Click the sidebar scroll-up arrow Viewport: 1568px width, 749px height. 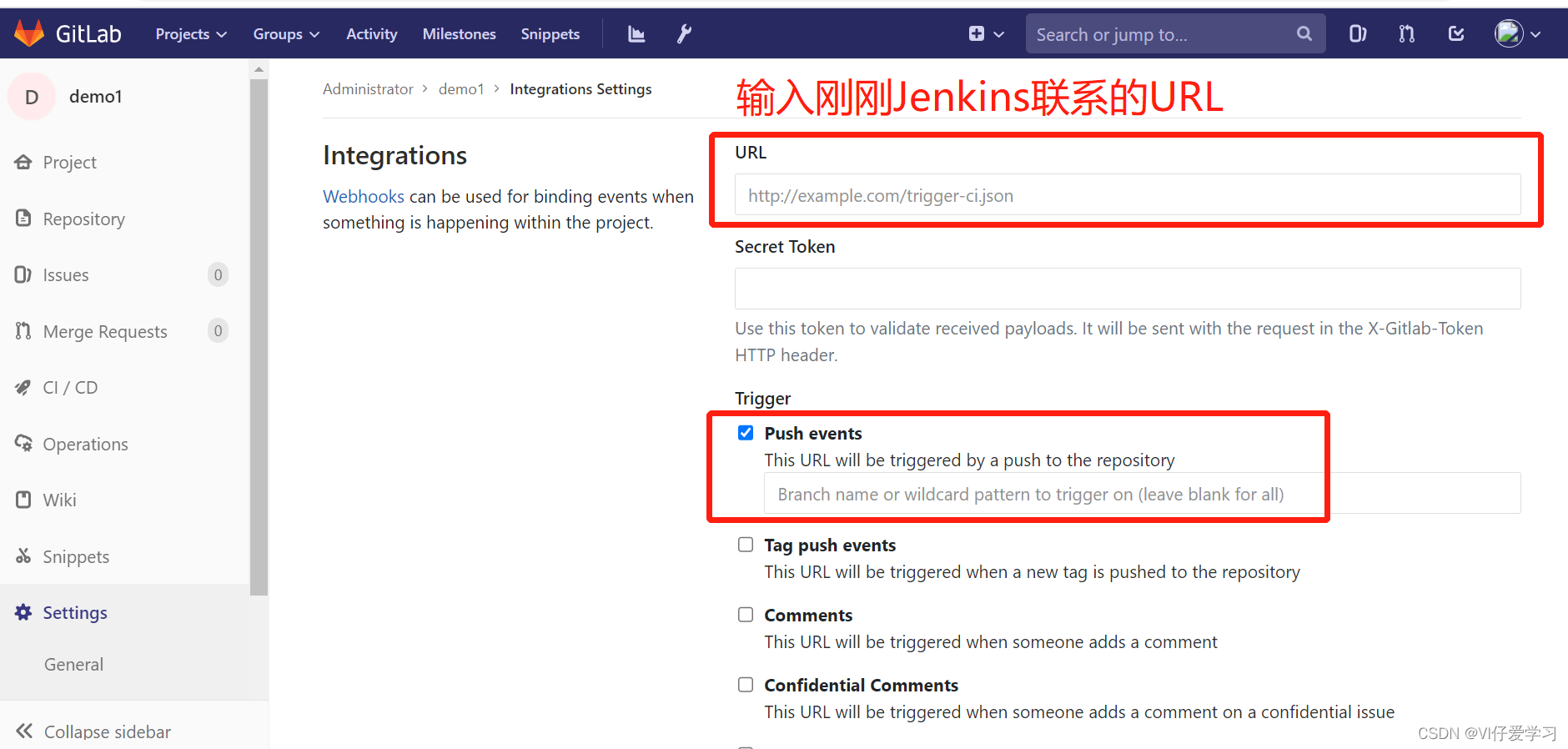click(259, 69)
